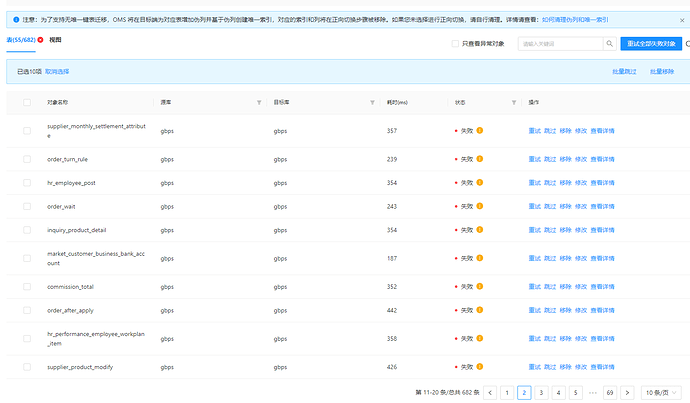Click the 对象名称 column header
The width and height of the screenshot is (690, 403).
pyautogui.click(x=57, y=102)
